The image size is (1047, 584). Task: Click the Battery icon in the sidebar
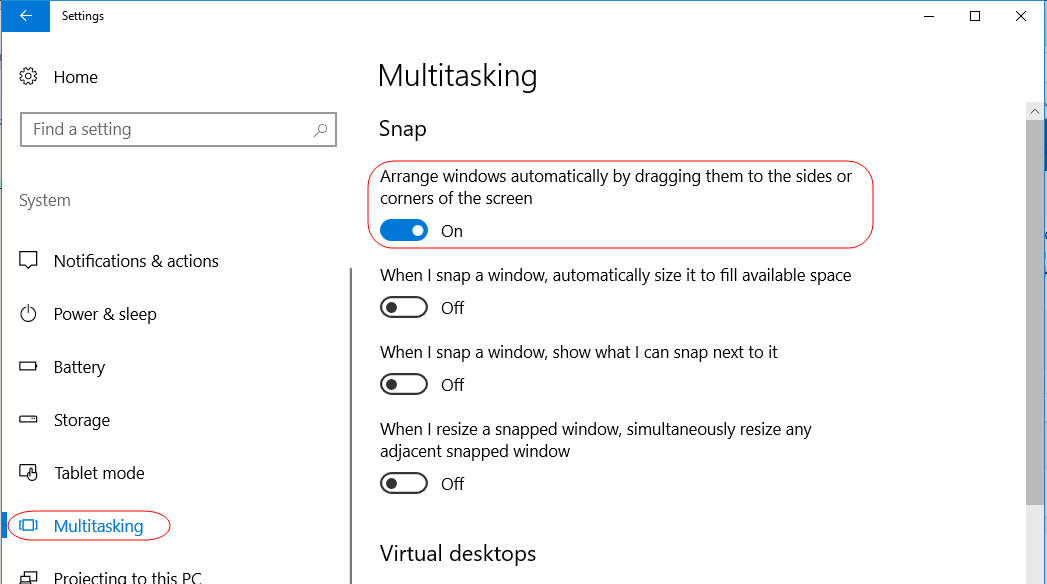tap(29, 367)
